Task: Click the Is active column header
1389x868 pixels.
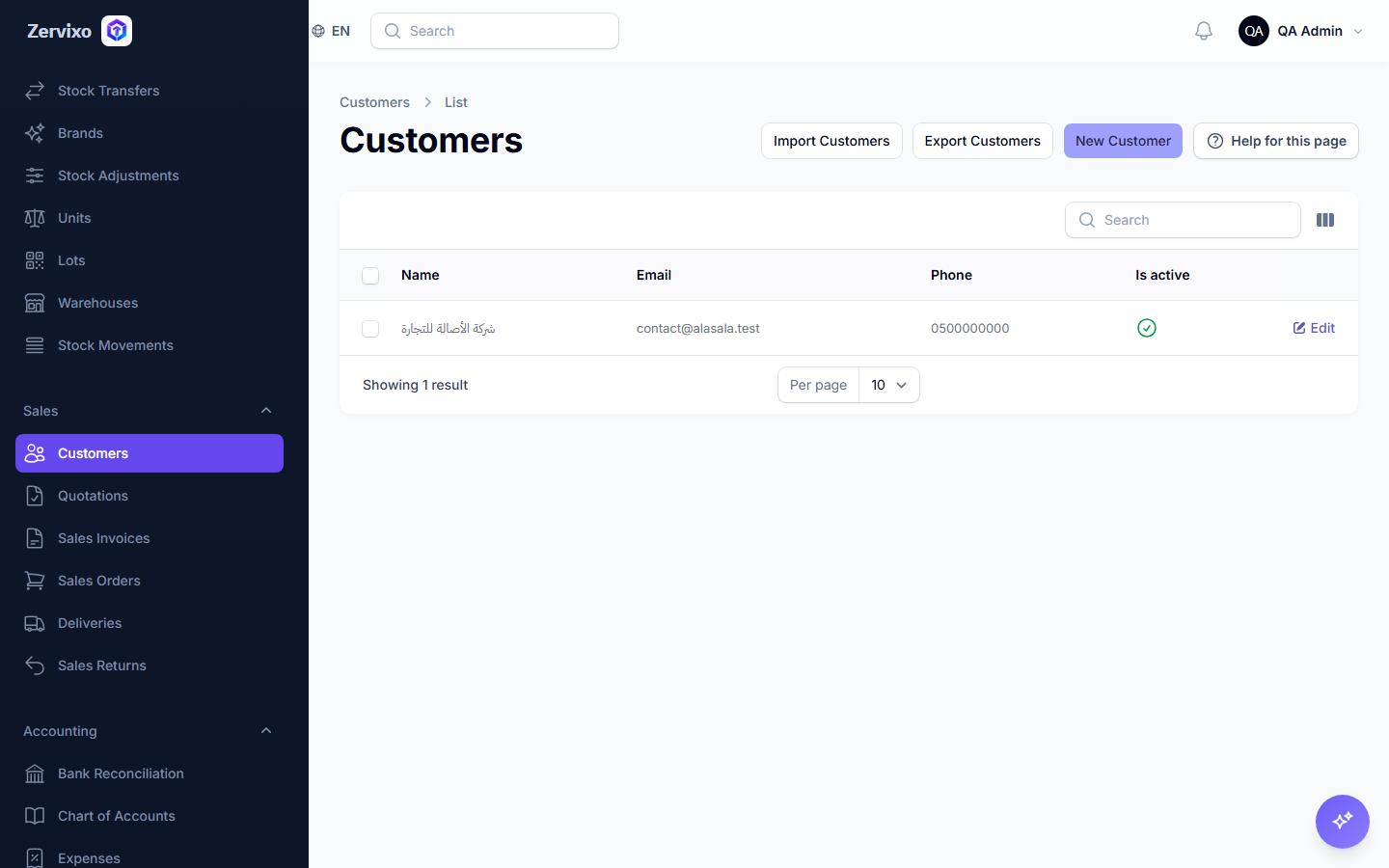Action: [1162, 275]
